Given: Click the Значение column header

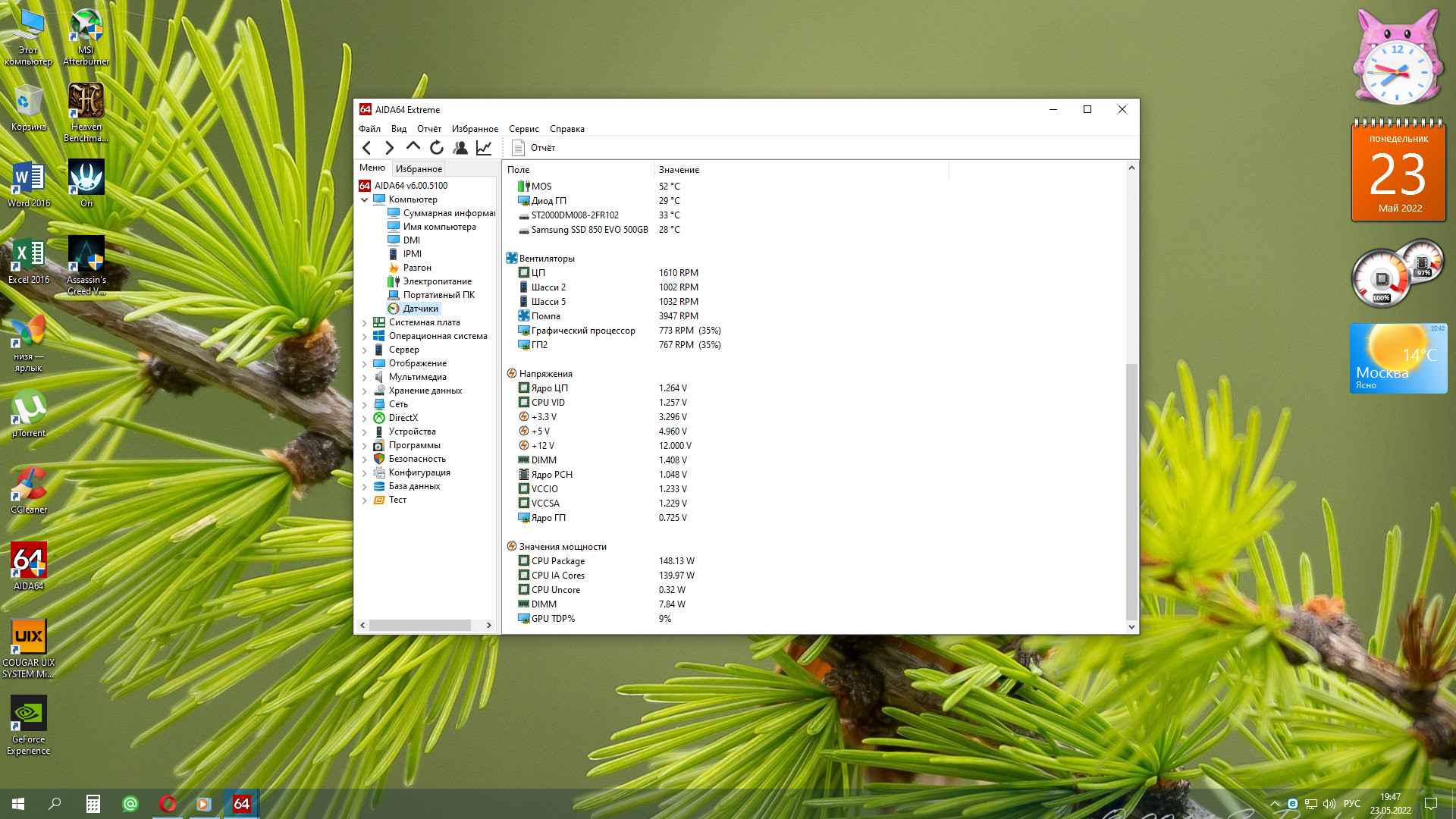Looking at the screenshot, I should click(x=679, y=170).
